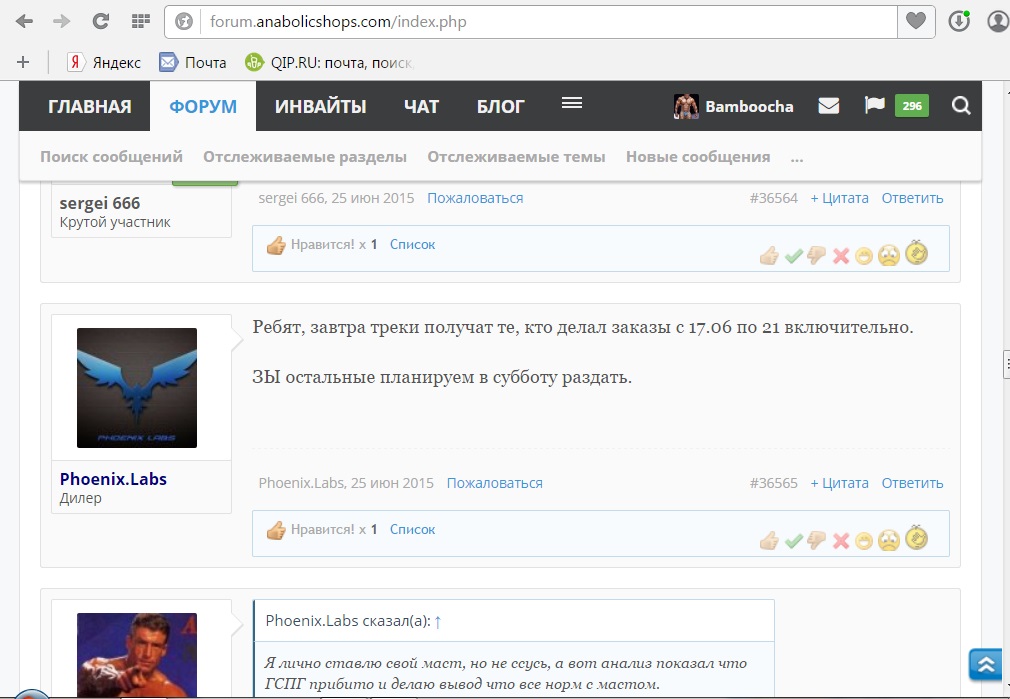
Task: Open the forum search magnifier
Action: pos(961,106)
